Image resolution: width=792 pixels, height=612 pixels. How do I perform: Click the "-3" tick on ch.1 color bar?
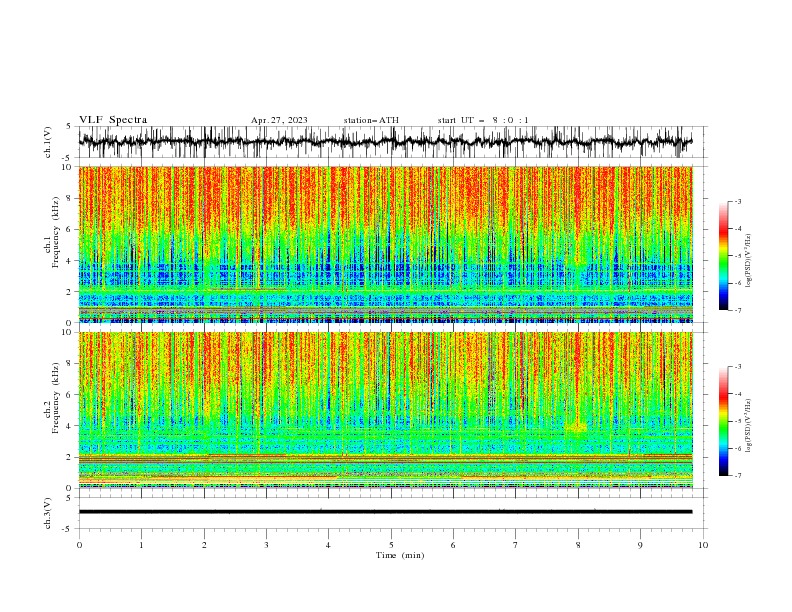(737, 201)
